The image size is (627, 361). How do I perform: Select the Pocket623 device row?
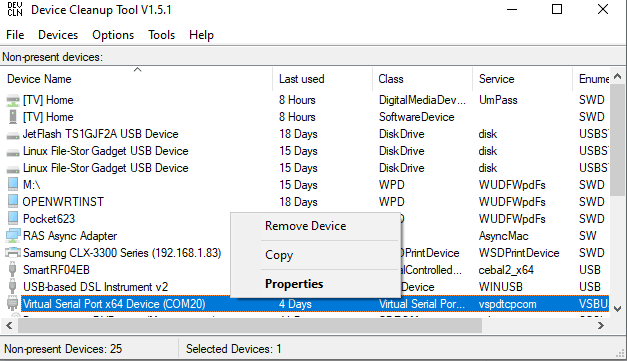pyautogui.click(x=306, y=219)
